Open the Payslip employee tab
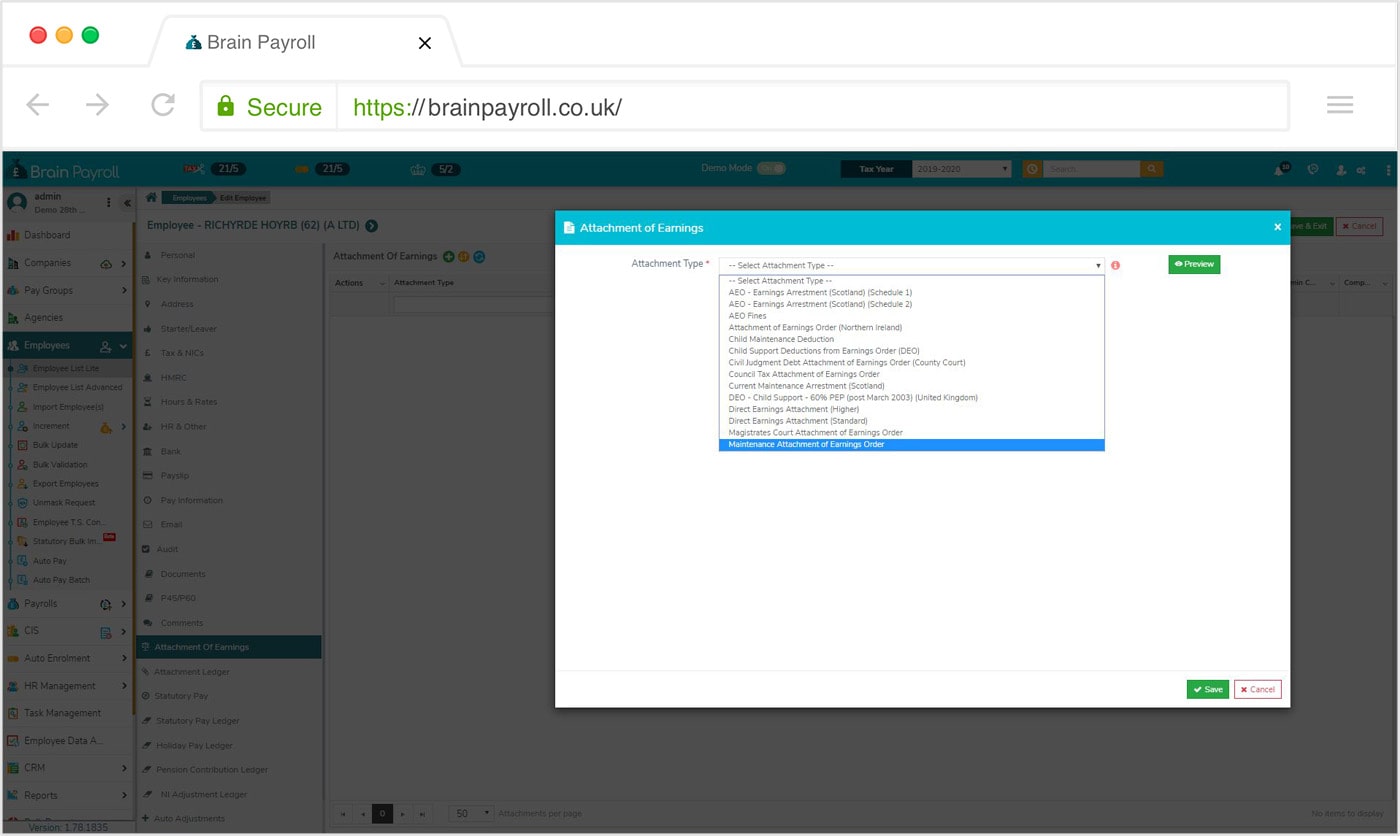The width and height of the screenshot is (1400, 836). pos(229,475)
